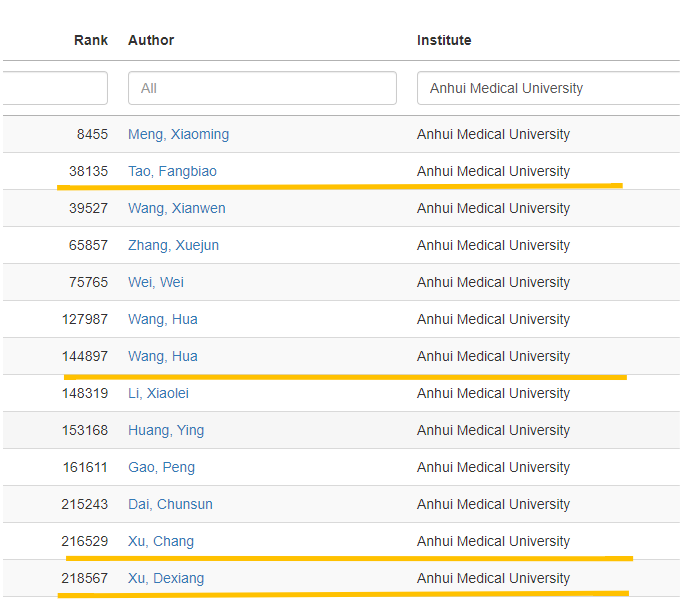This screenshot has width=680, height=599.
Task: Click the Wang, Xianwen author link
Action: point(176,208)
